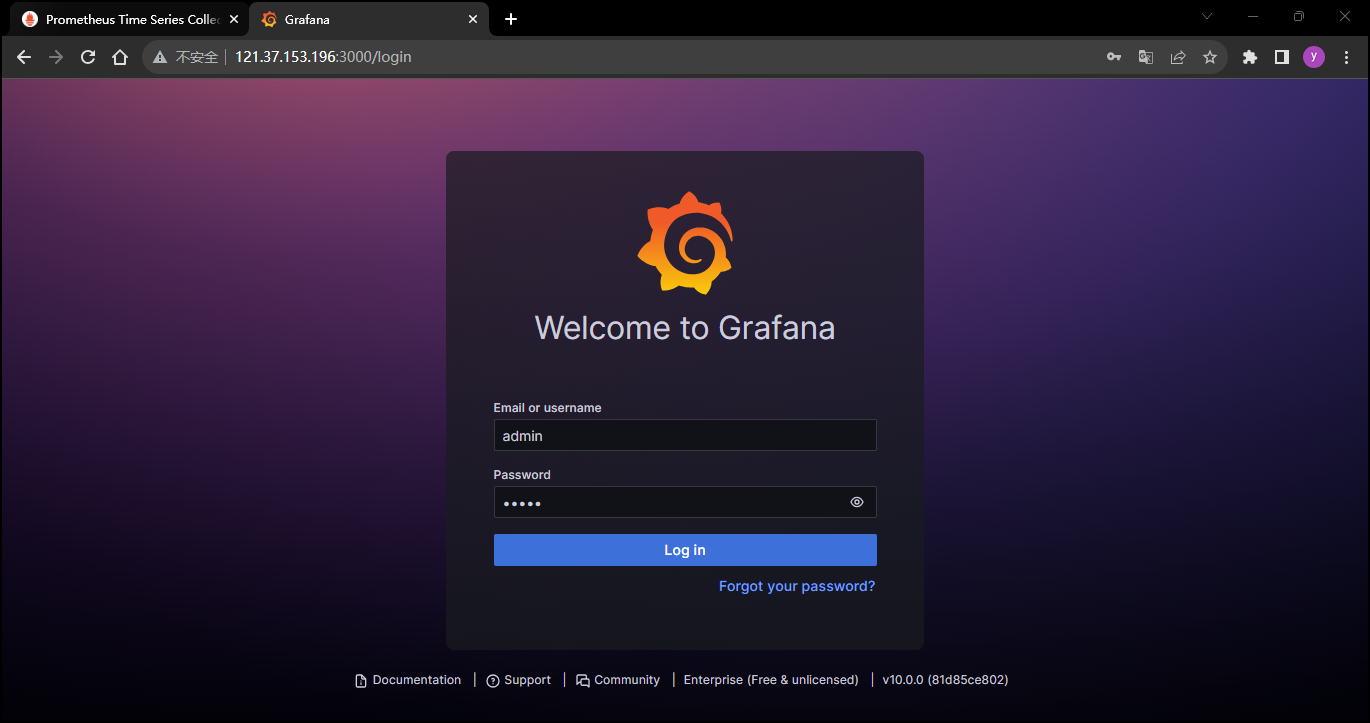The image size is (1370, 723).
Task: Click the Email or username label
Action: coord(547,408)
